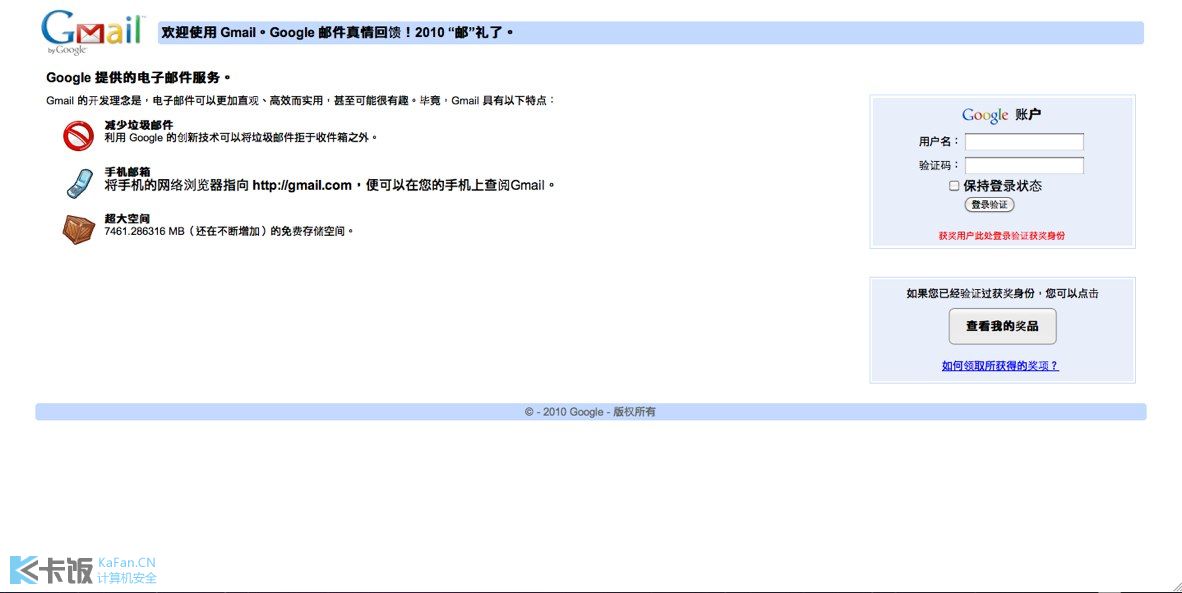The image size is (1182, 593).
Task: Click the 减少垃圾邮件 heading
Action: pos(139,125)
